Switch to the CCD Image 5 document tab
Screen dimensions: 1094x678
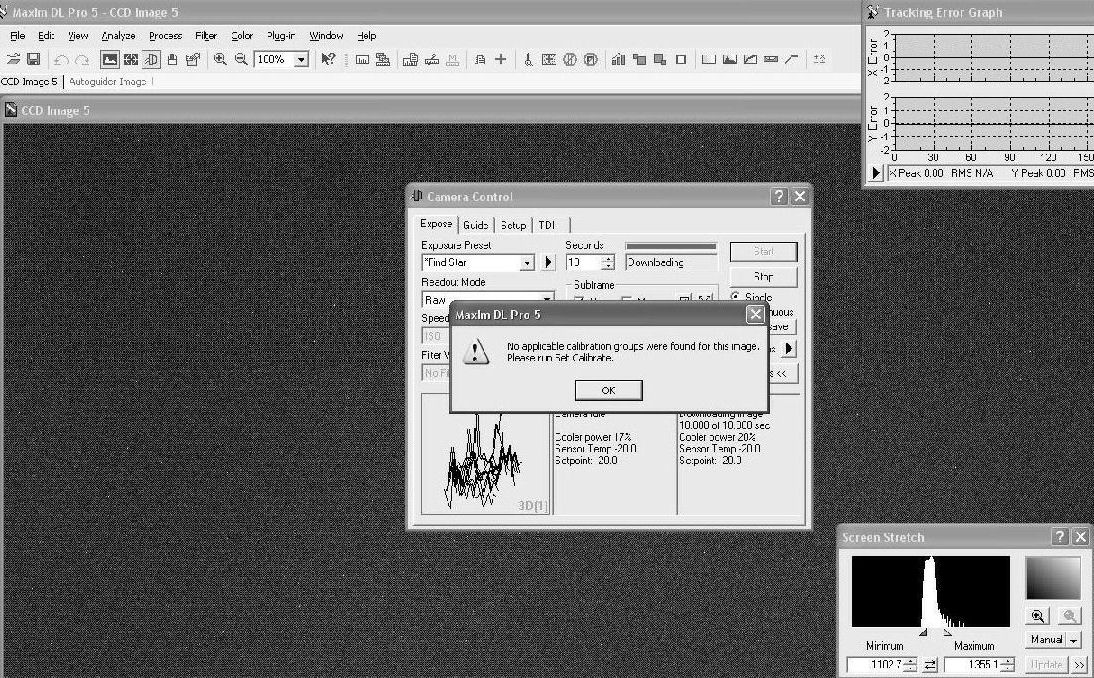[29, 82]
